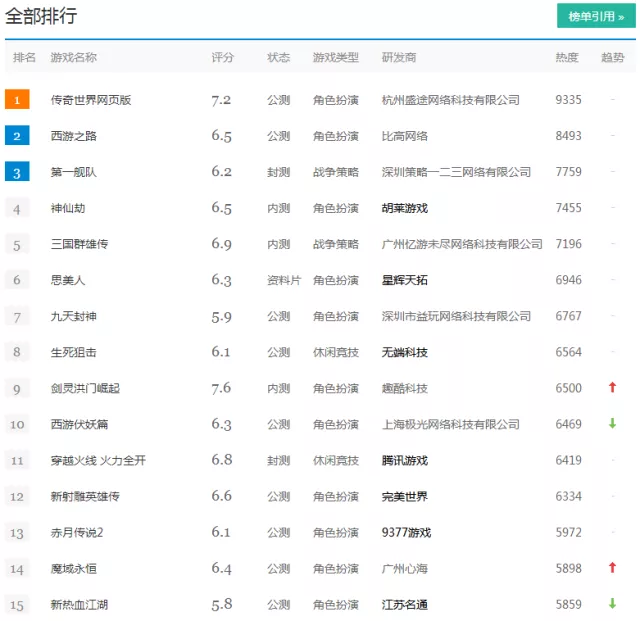
Task: Open the game 赤月传说2
Action: (x=77, y=532)
